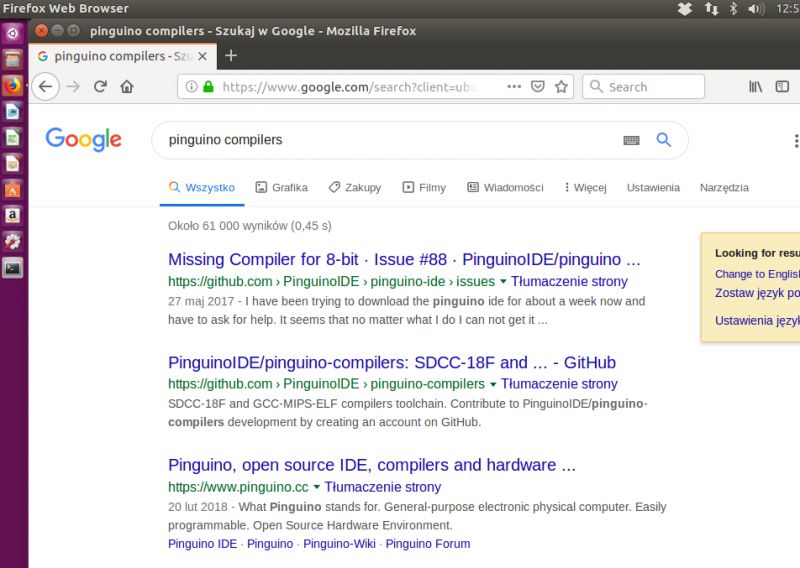This screenshot has width=800, height=568.
Task: Open a new tab with plus button
Action: pos(231,56)
